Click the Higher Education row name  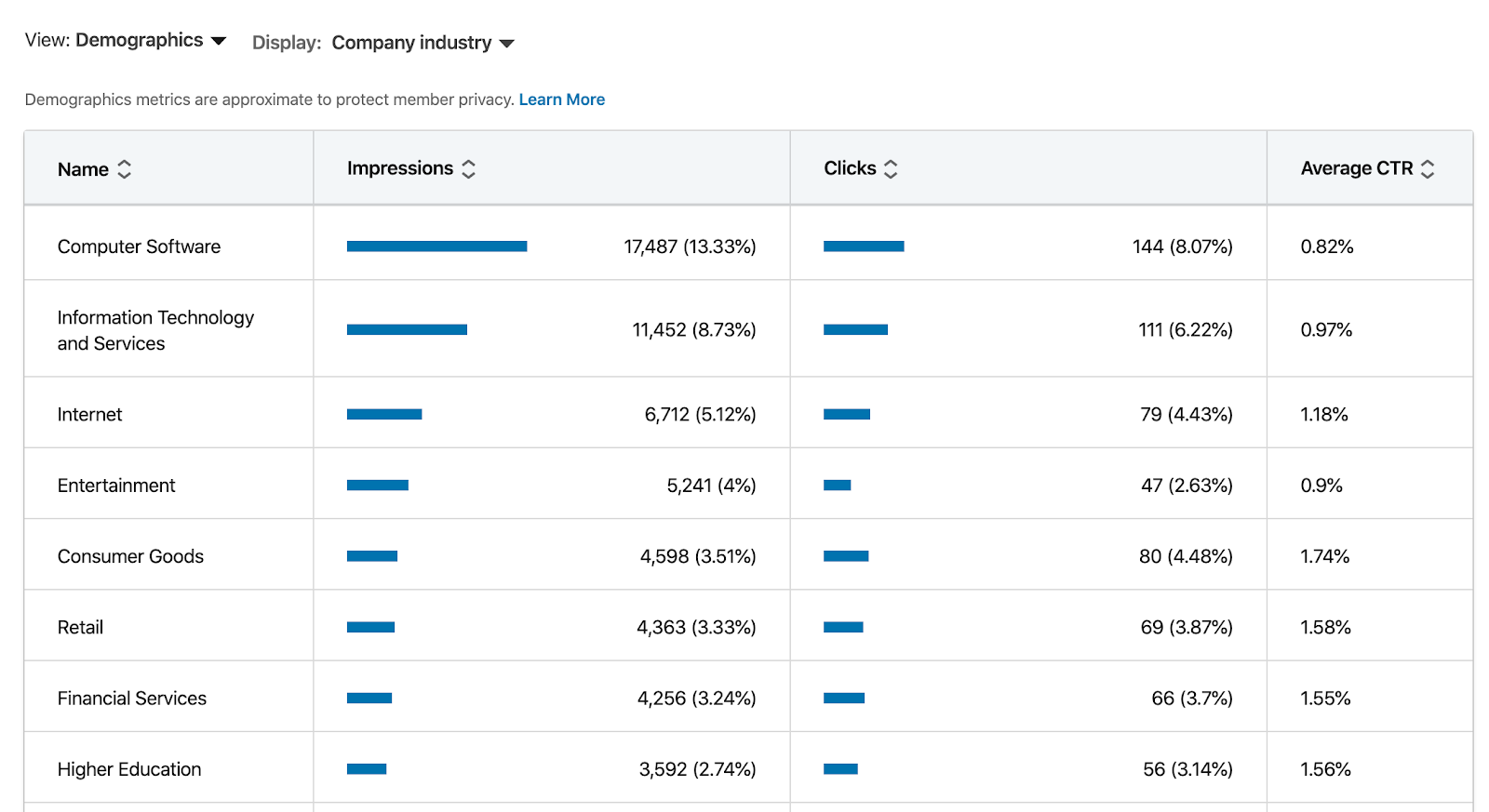point(129,769)
